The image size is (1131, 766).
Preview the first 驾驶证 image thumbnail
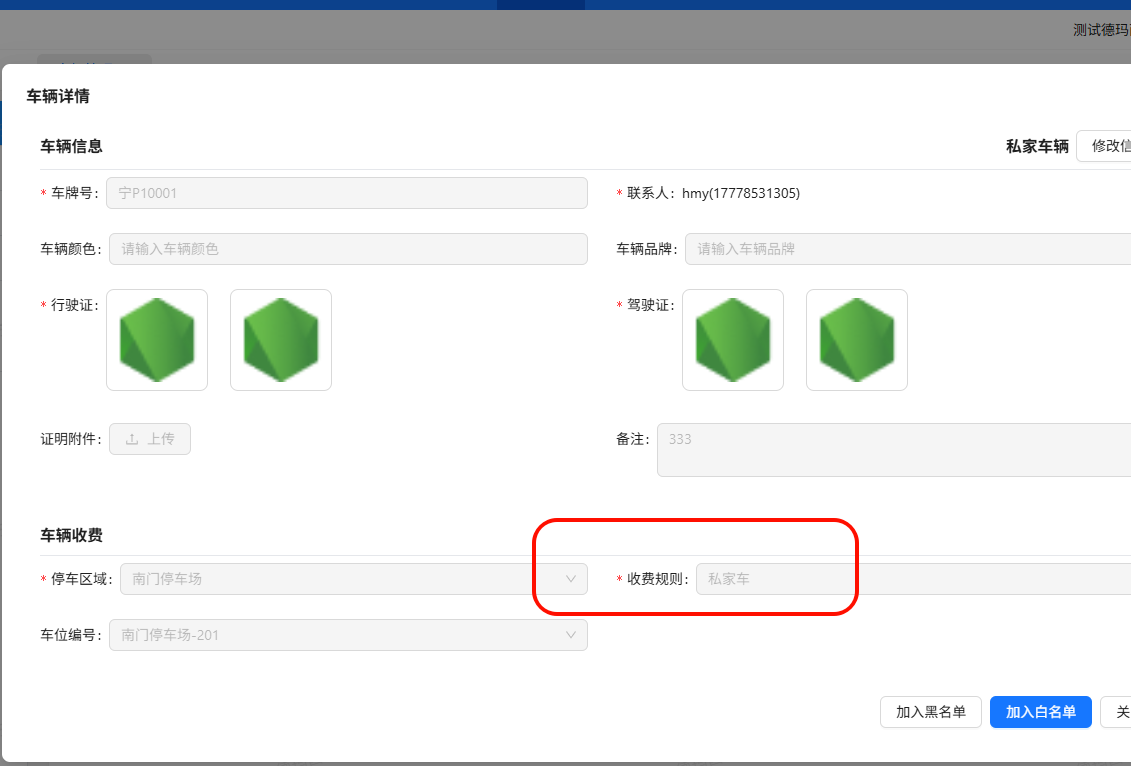733,340
